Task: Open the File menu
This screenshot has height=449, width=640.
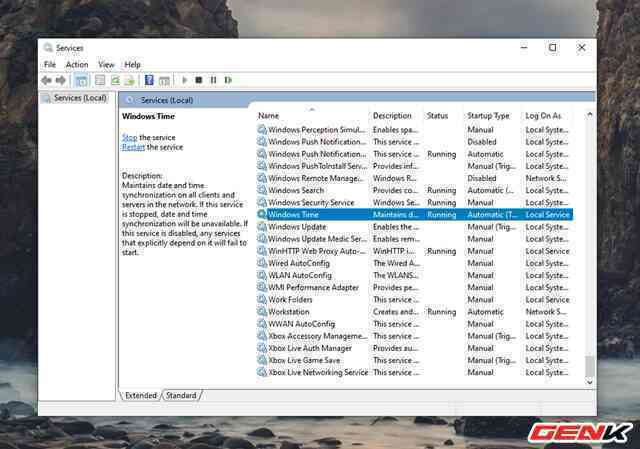Action: coord(50,64)
